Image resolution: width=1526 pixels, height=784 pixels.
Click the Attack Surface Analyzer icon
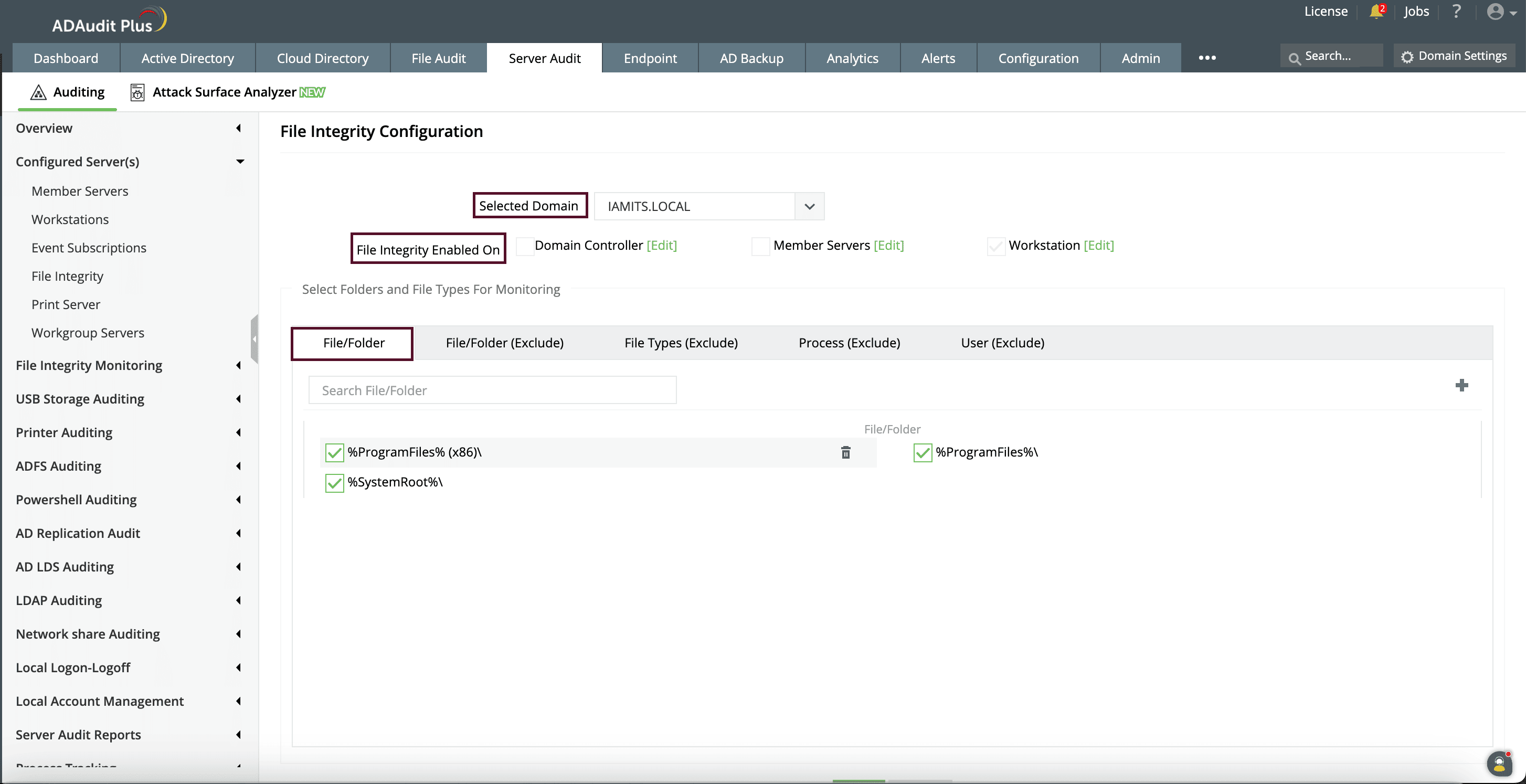click(x=137, y=92)
